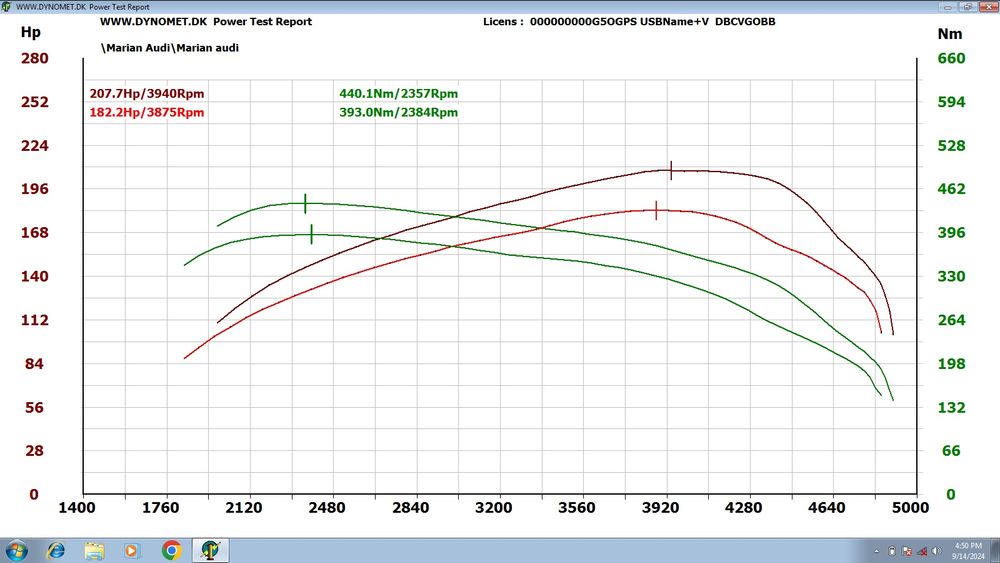Click the 198 Nm axis value
The image size is (1000, 563).
tap(951, 364)
